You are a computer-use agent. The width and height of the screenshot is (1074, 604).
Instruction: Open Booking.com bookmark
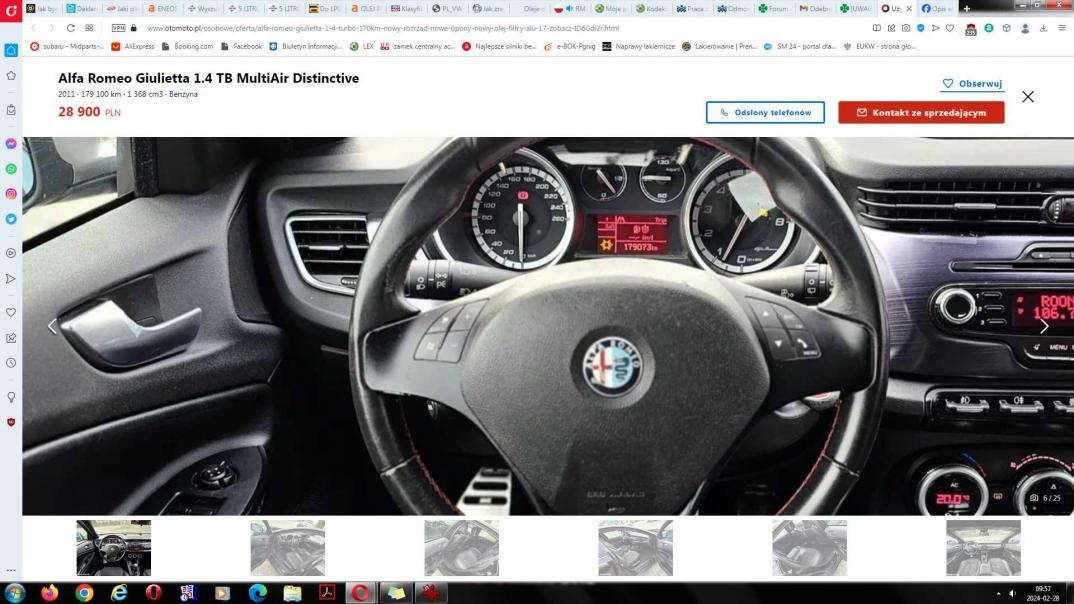[x=187, y=47]
